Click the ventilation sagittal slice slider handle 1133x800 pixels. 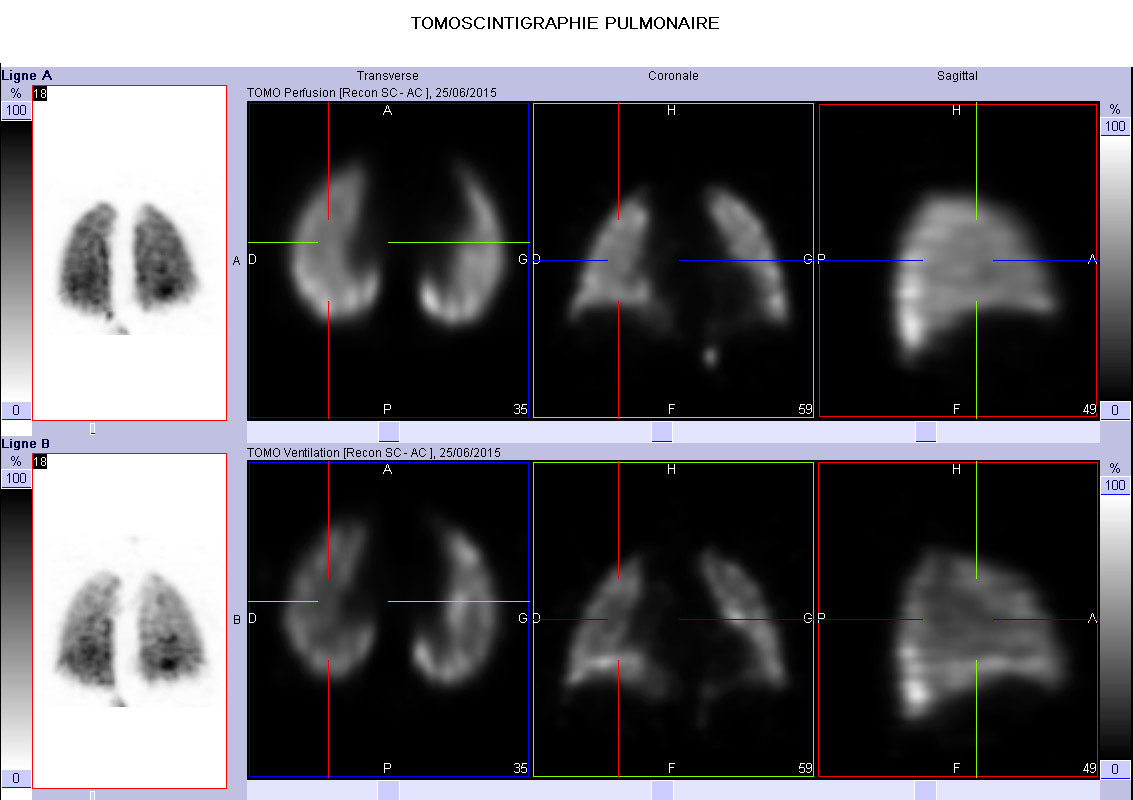point(926,791)
